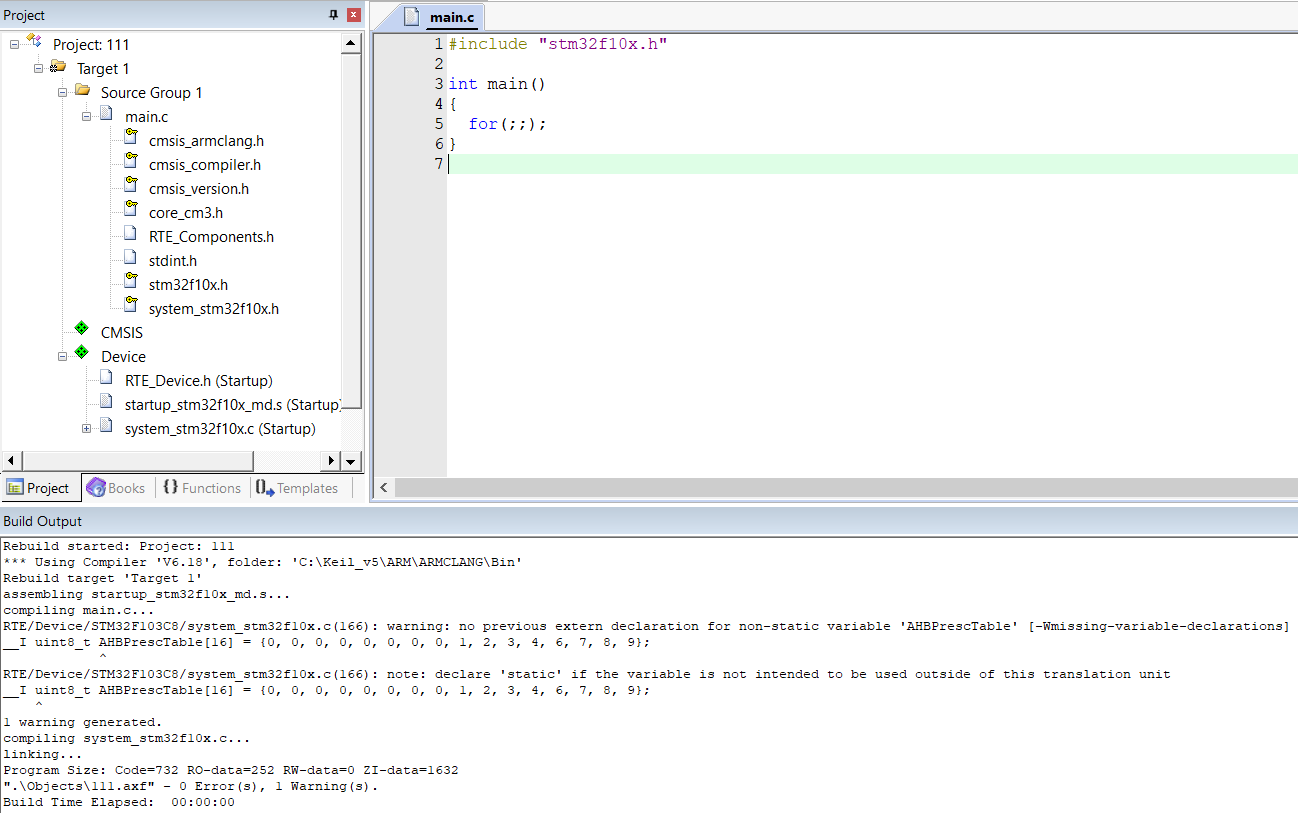This screenshot has width=1298, height=813.
Task: Select the main.c file icon in tree
Action: coord(106,116)
